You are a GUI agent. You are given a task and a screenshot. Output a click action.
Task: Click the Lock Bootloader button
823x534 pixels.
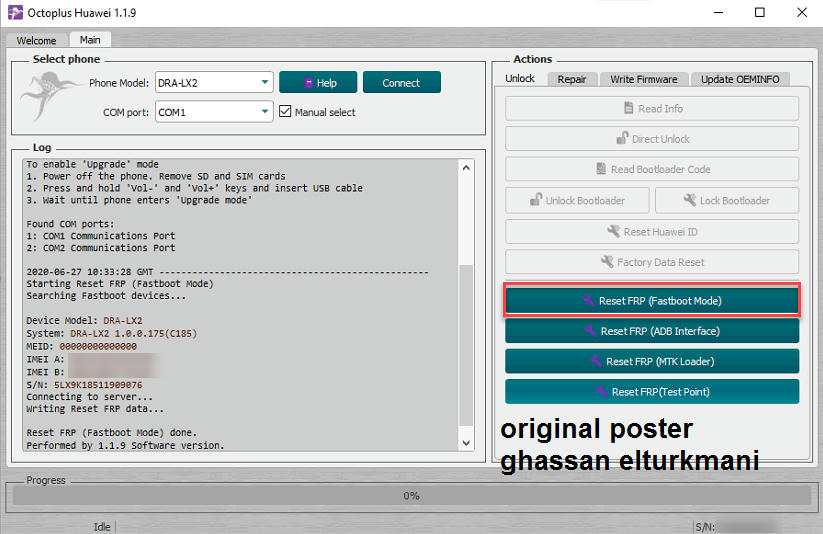pos(727,200)
